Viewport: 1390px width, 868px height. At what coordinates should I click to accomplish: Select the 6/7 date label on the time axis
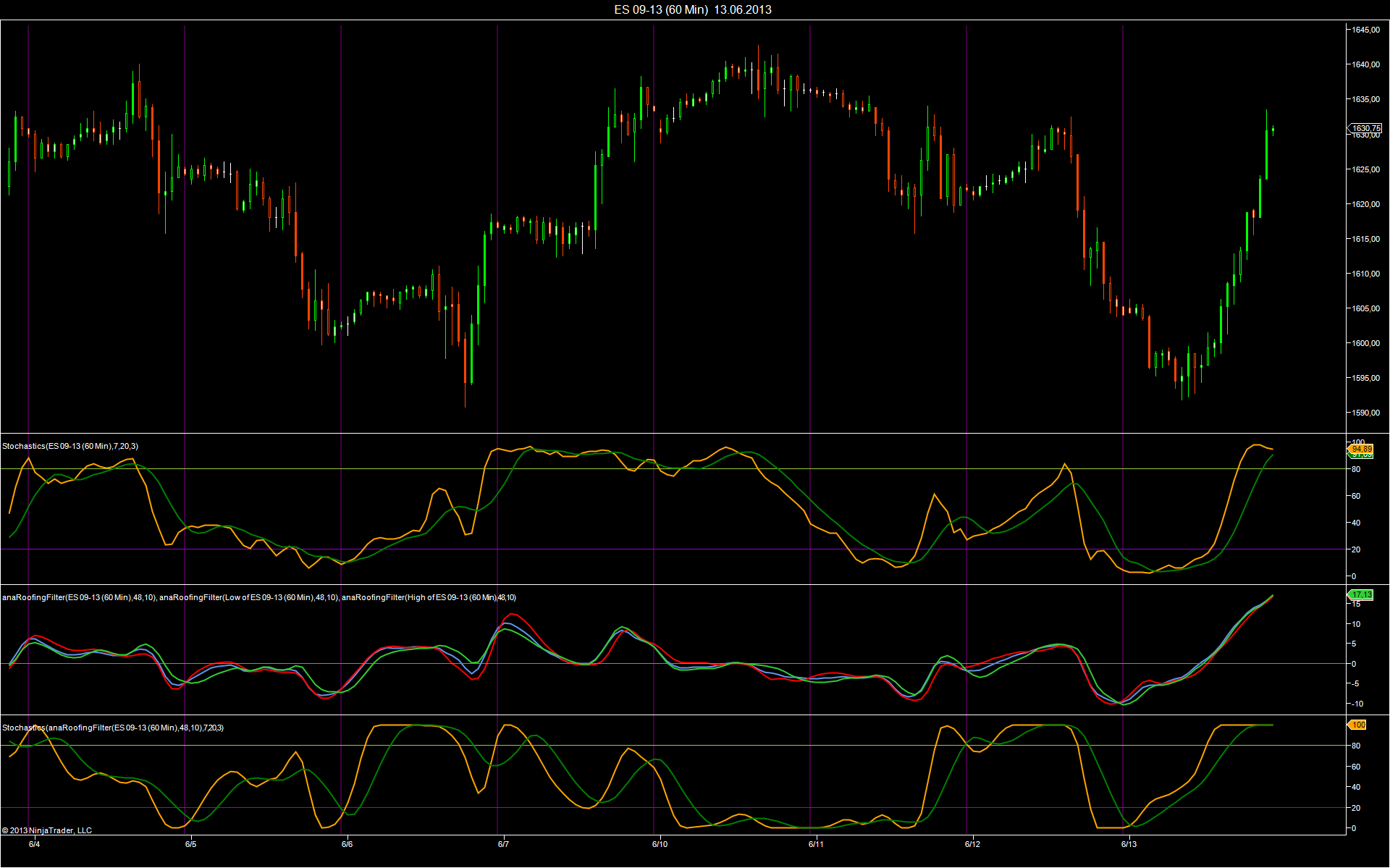click(x=503, y=844)
